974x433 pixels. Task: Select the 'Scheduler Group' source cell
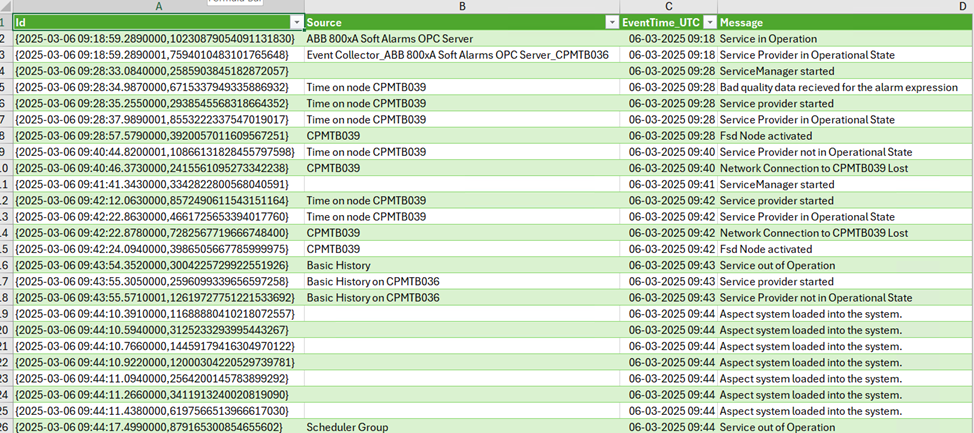462,426
